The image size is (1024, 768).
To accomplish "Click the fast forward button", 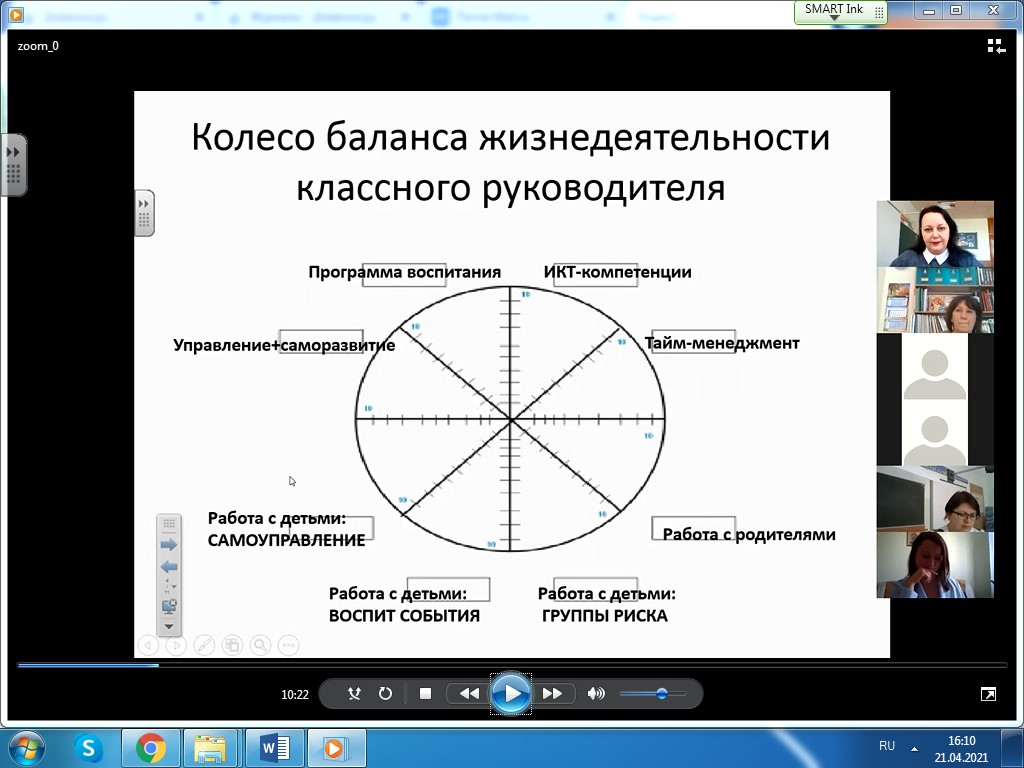I will click(x=552, y=693).
